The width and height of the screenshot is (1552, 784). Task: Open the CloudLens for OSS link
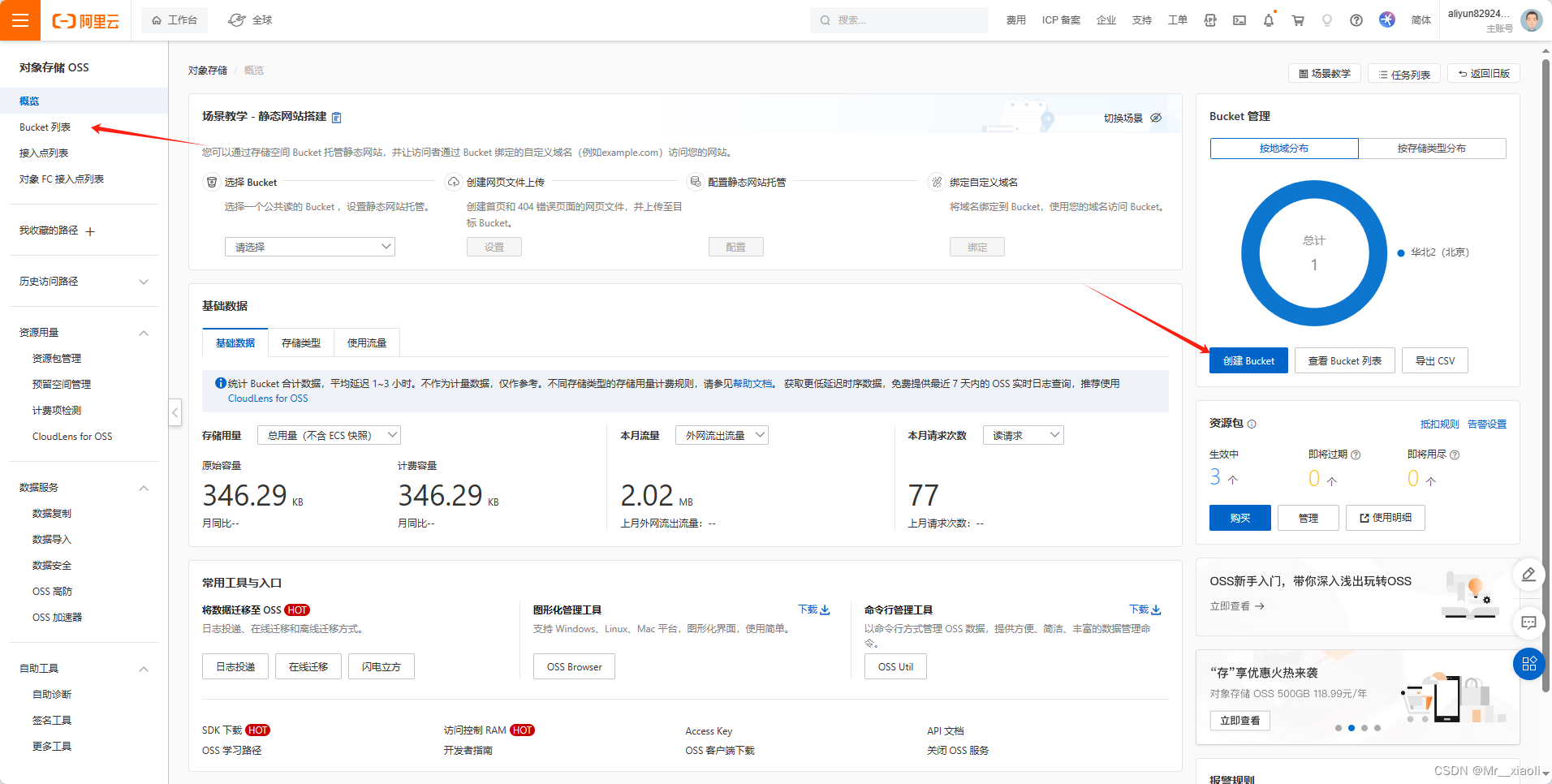coord(268,398)
